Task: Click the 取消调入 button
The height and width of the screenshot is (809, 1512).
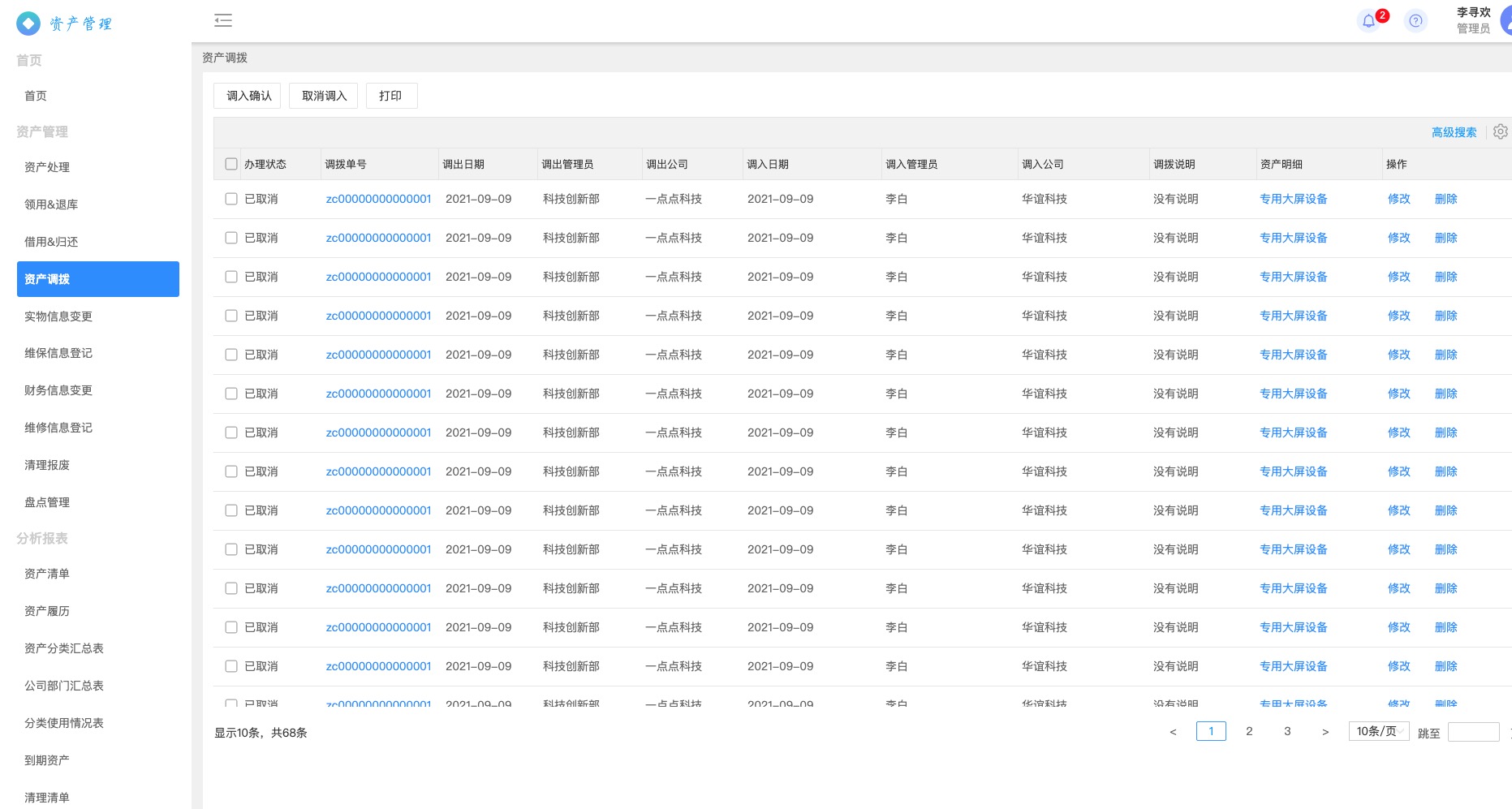Action: (324, 96)
